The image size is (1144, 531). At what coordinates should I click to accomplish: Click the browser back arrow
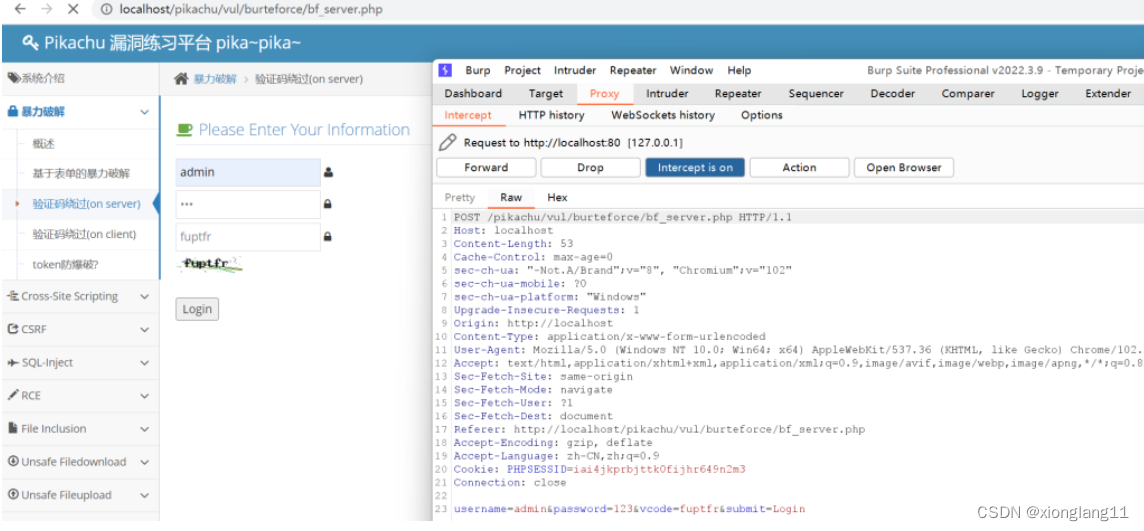pos(20,9)
